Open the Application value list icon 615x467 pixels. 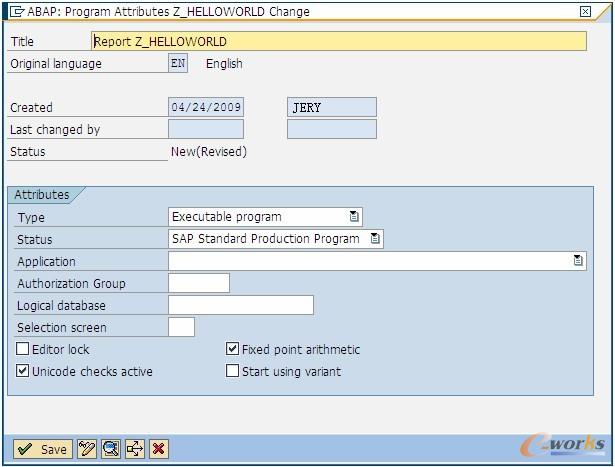tap(578, 261)
